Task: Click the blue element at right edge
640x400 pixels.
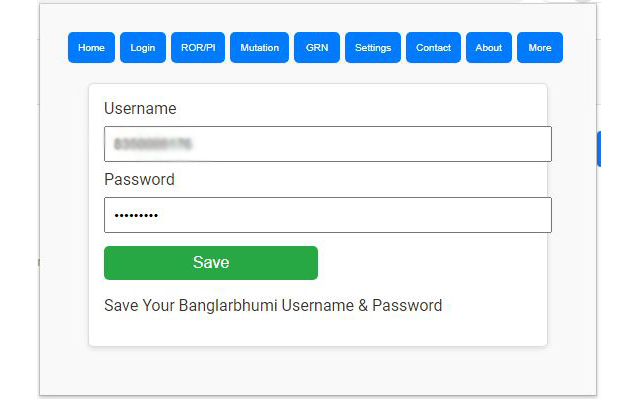Action: pos(598,148)
